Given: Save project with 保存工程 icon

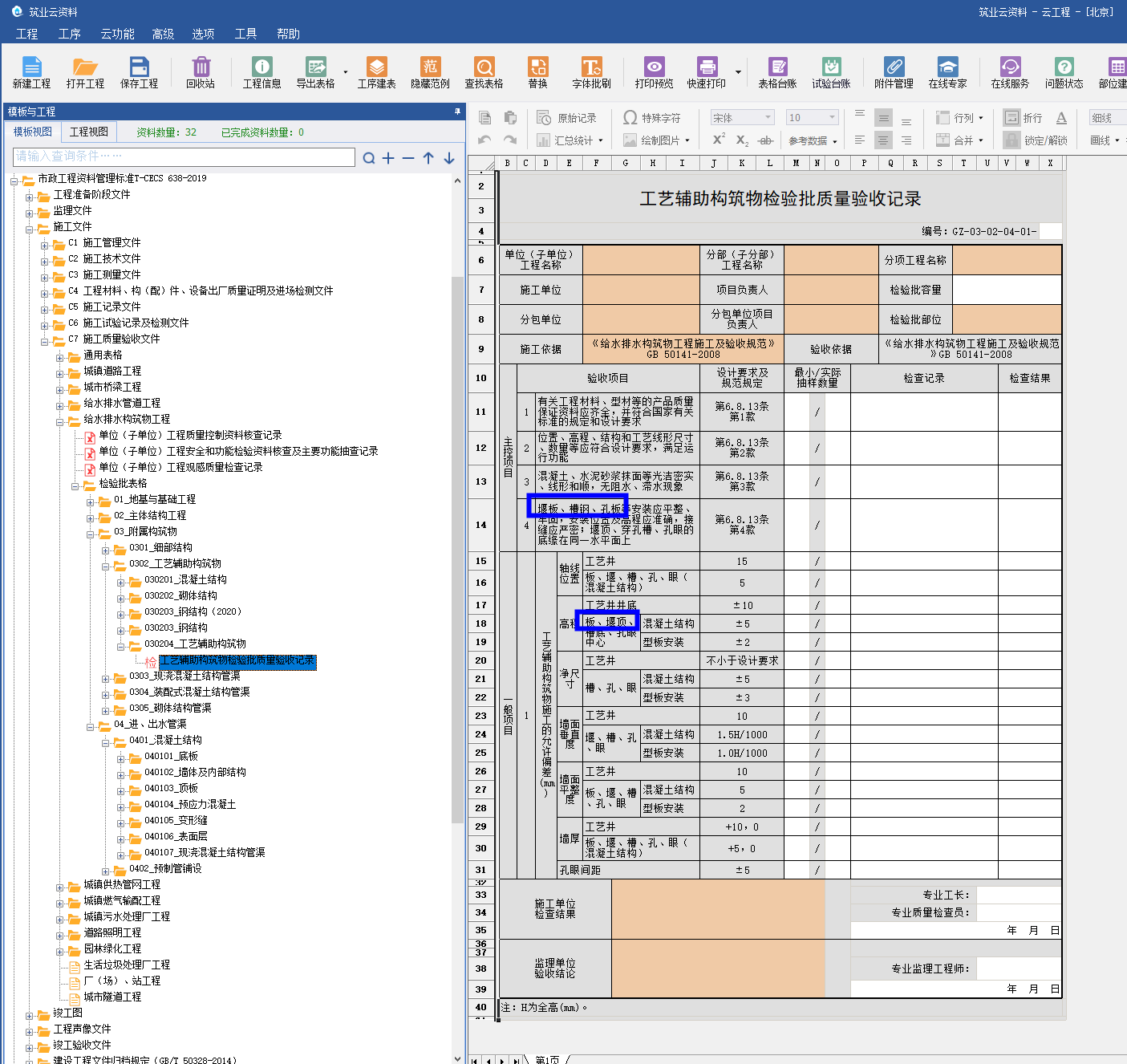Looking at the screenshot, I should 140,72.
